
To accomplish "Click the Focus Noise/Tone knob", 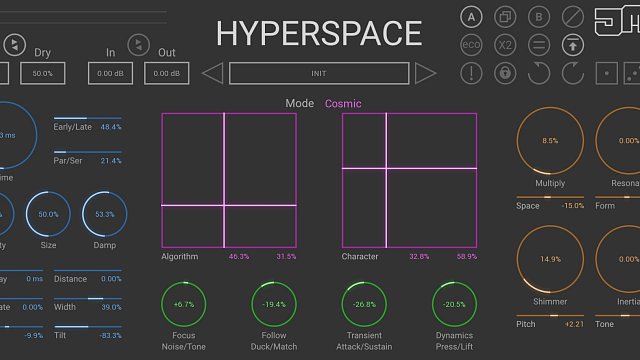I will [x=184, y=304].
